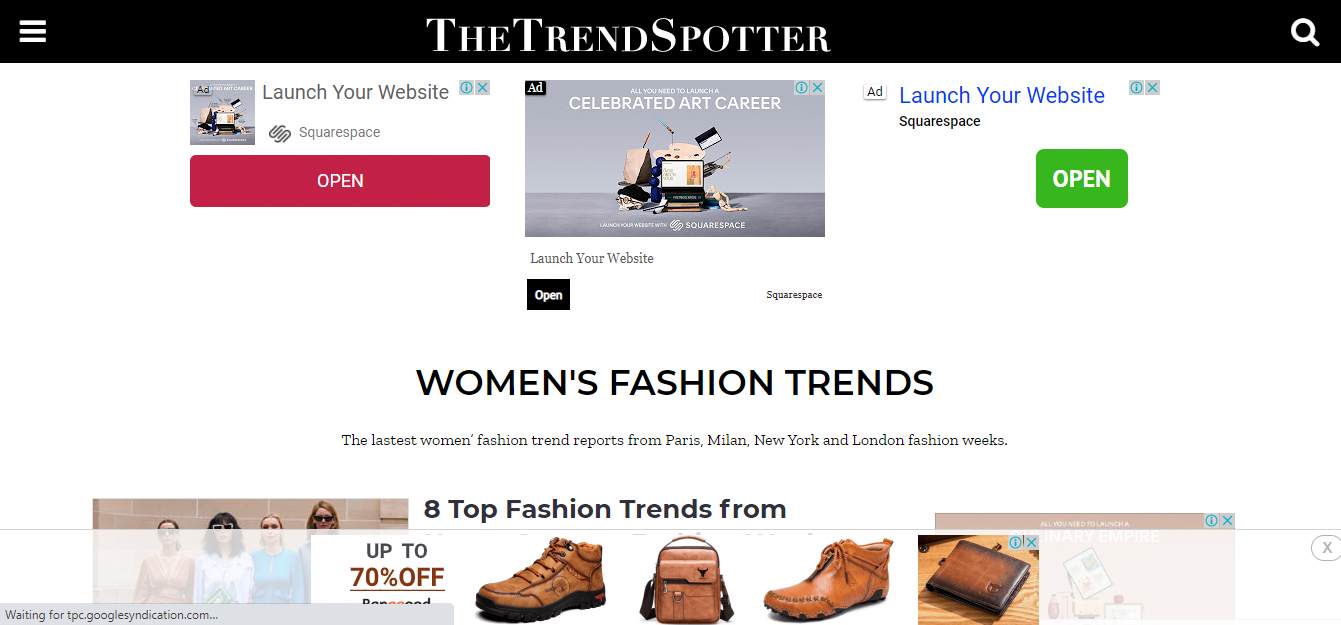1341x625 pixels.
Task: Click the small Squarespace ad thumbnail on left
Action: 222,113
